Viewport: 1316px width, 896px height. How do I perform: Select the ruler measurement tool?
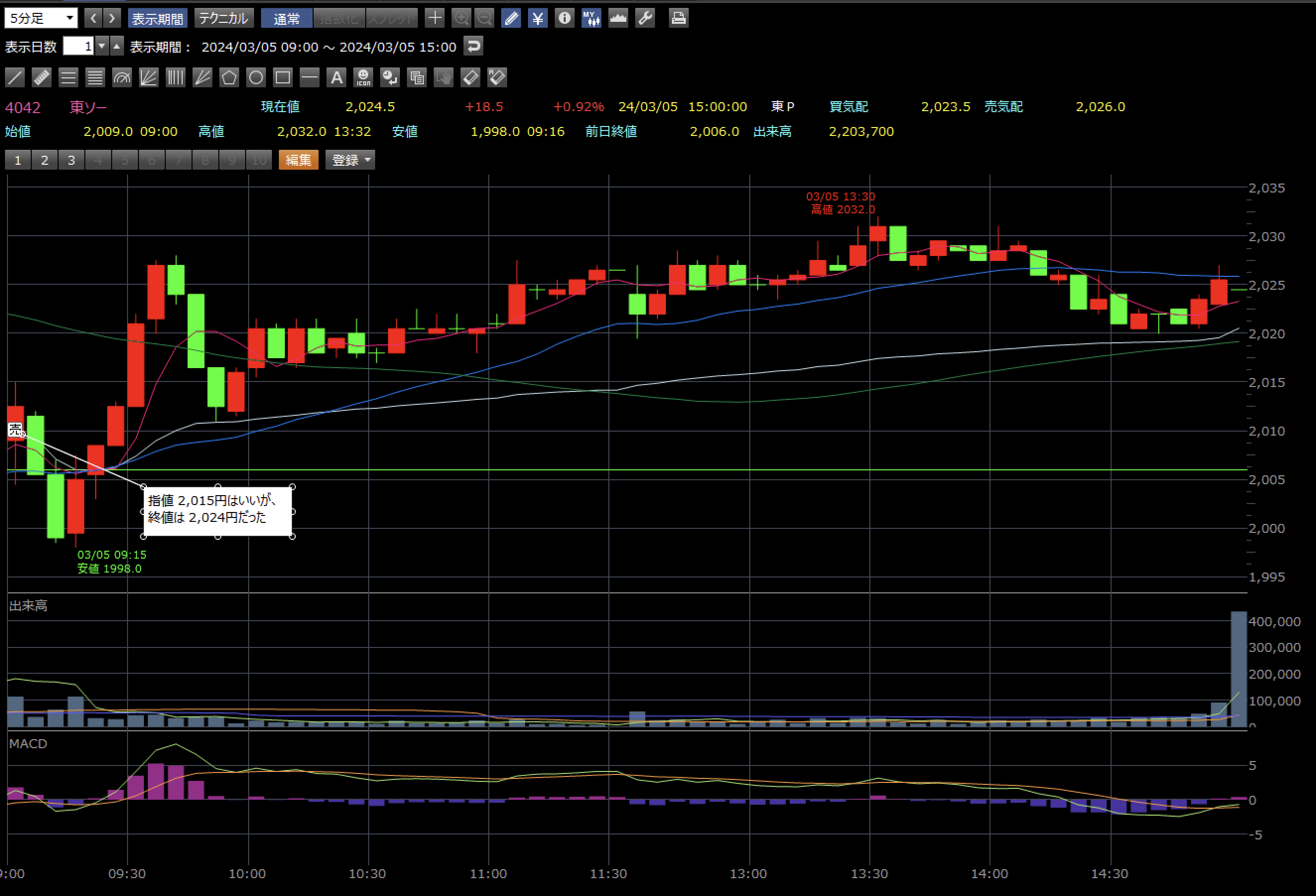coord(41,77)
